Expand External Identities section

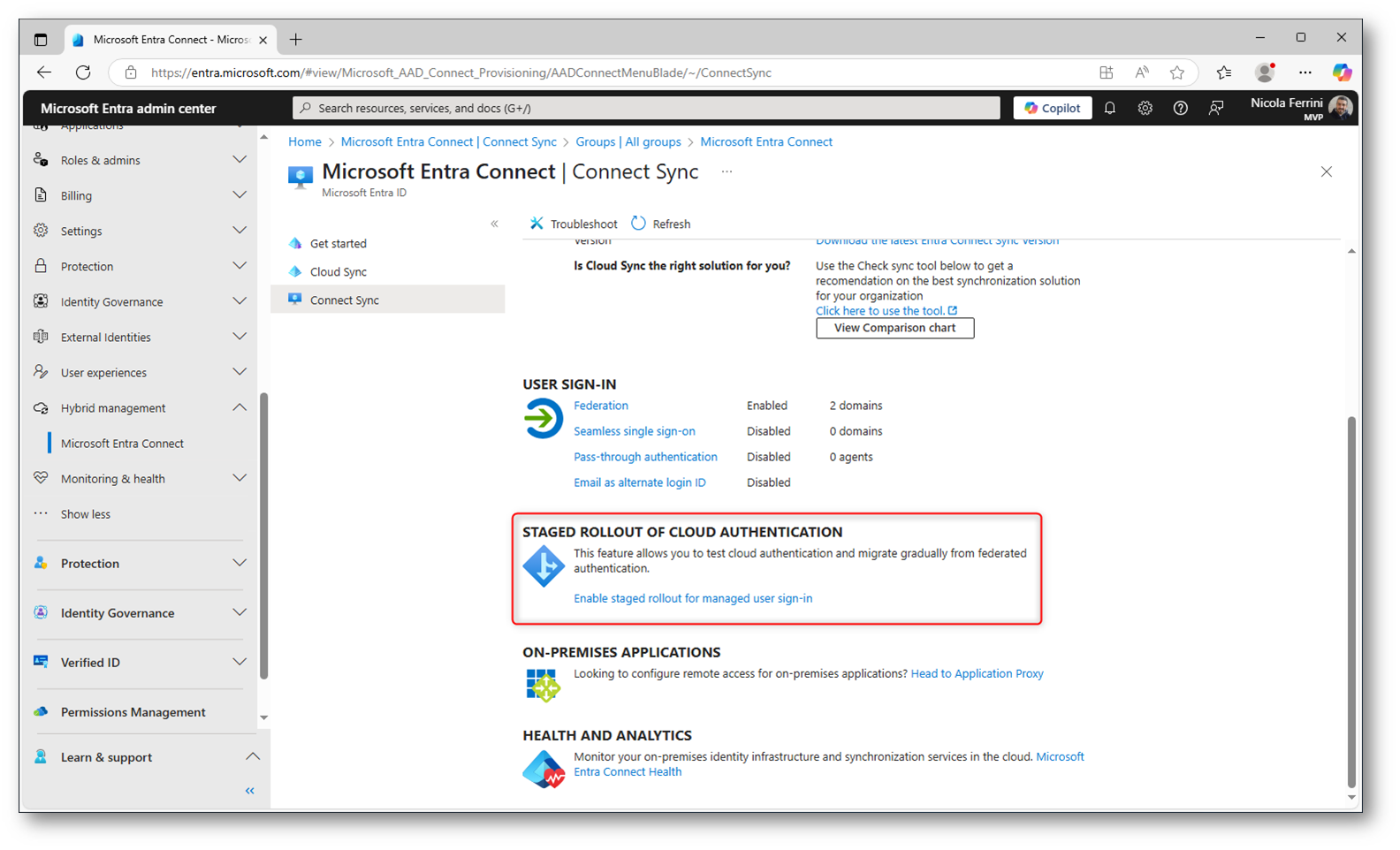pos(141,337)
